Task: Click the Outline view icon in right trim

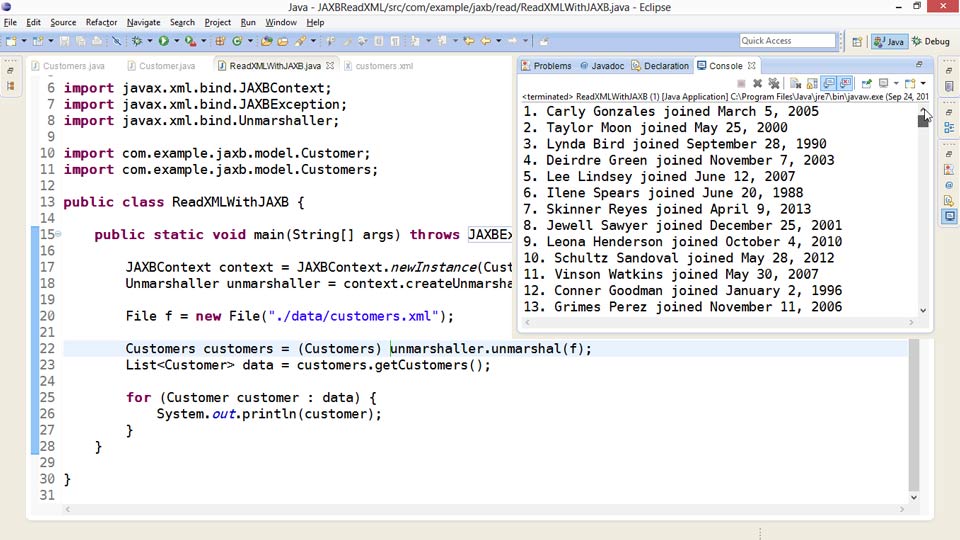Action: click(x=949, y=127)
